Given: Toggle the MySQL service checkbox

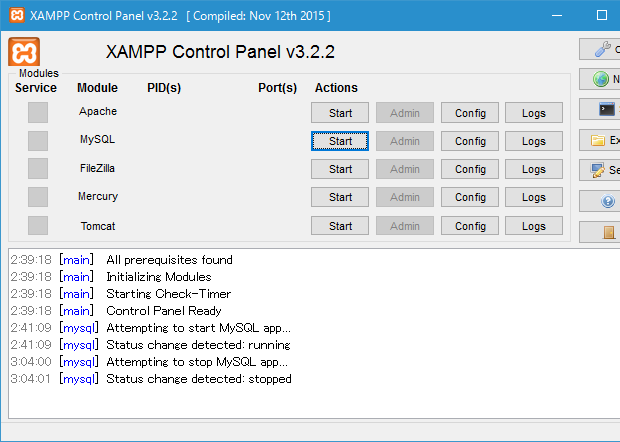Looking at the screenshot, I should (x=38, y=140).
